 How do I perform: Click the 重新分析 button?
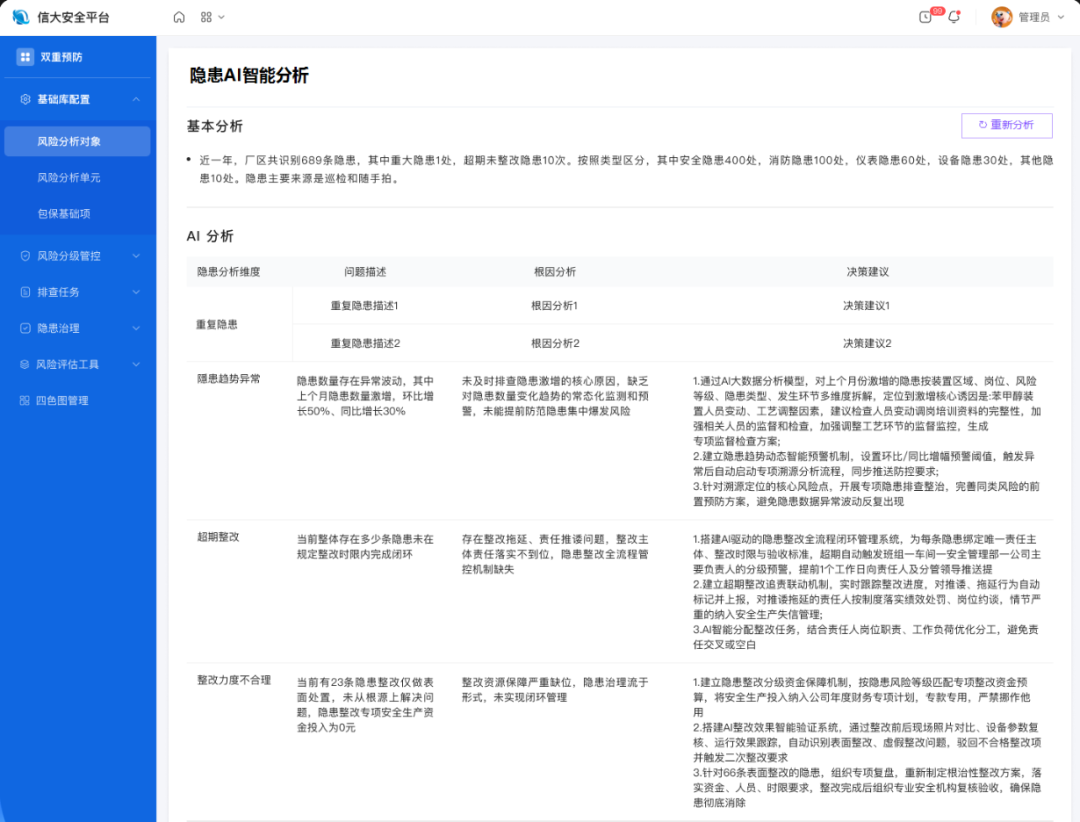[1006, 125]
